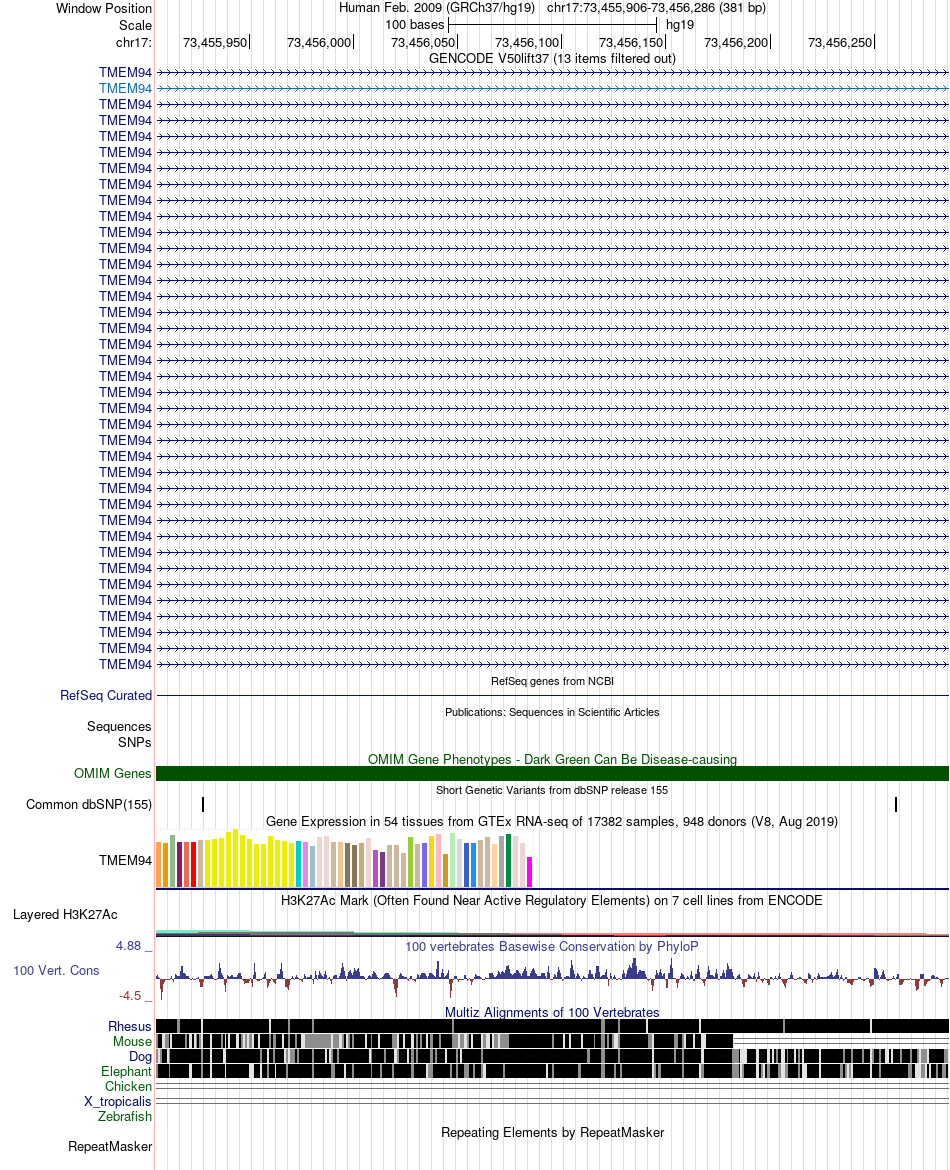
Task: Click the left dbSNP variant tick mark
Action: 203,804
